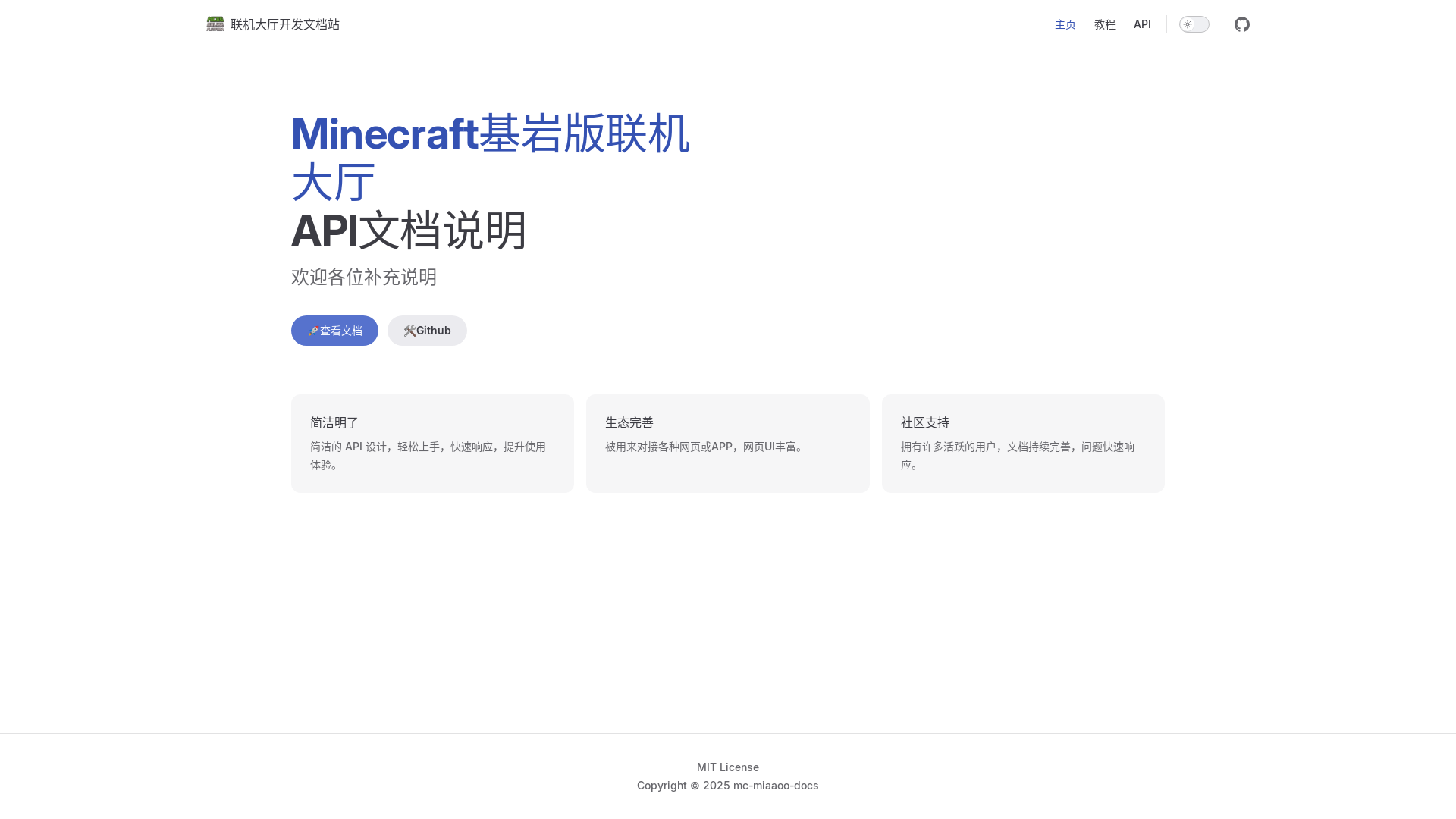The height and width of the screenshot is (819, 1456).
Task: Select the 社区支持 feature card
Action: pos(1023,444)
